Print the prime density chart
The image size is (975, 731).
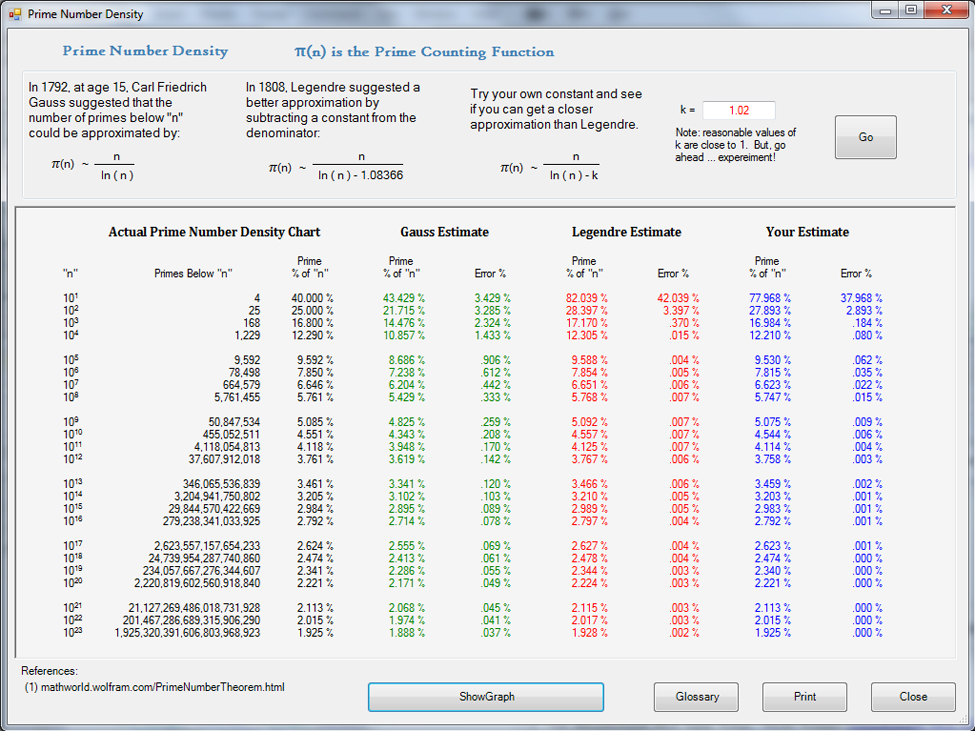click(x=804, y=697)
